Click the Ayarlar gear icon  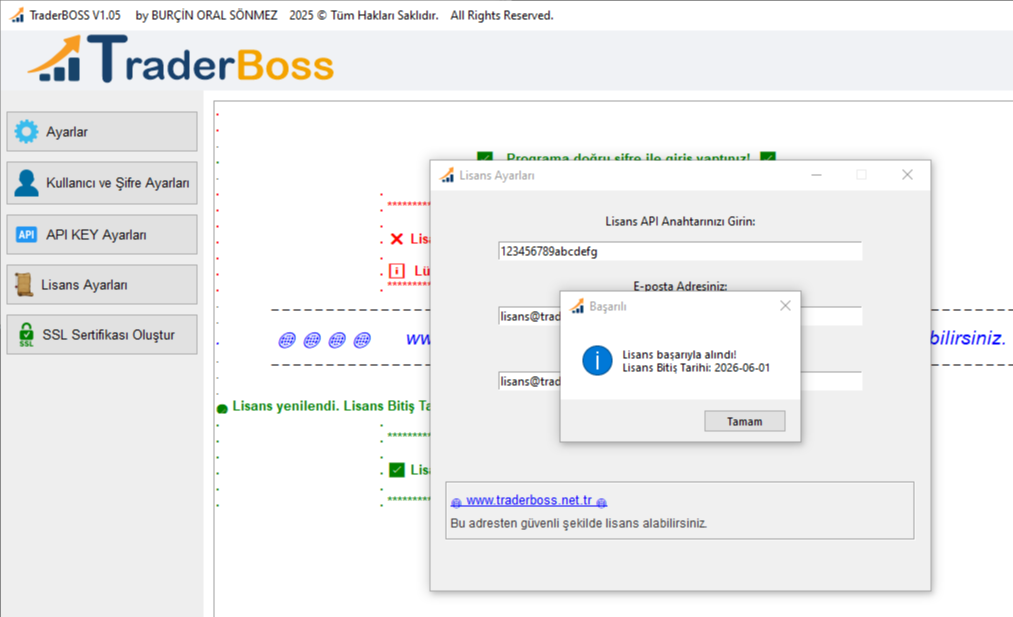(x=27, y=131)
